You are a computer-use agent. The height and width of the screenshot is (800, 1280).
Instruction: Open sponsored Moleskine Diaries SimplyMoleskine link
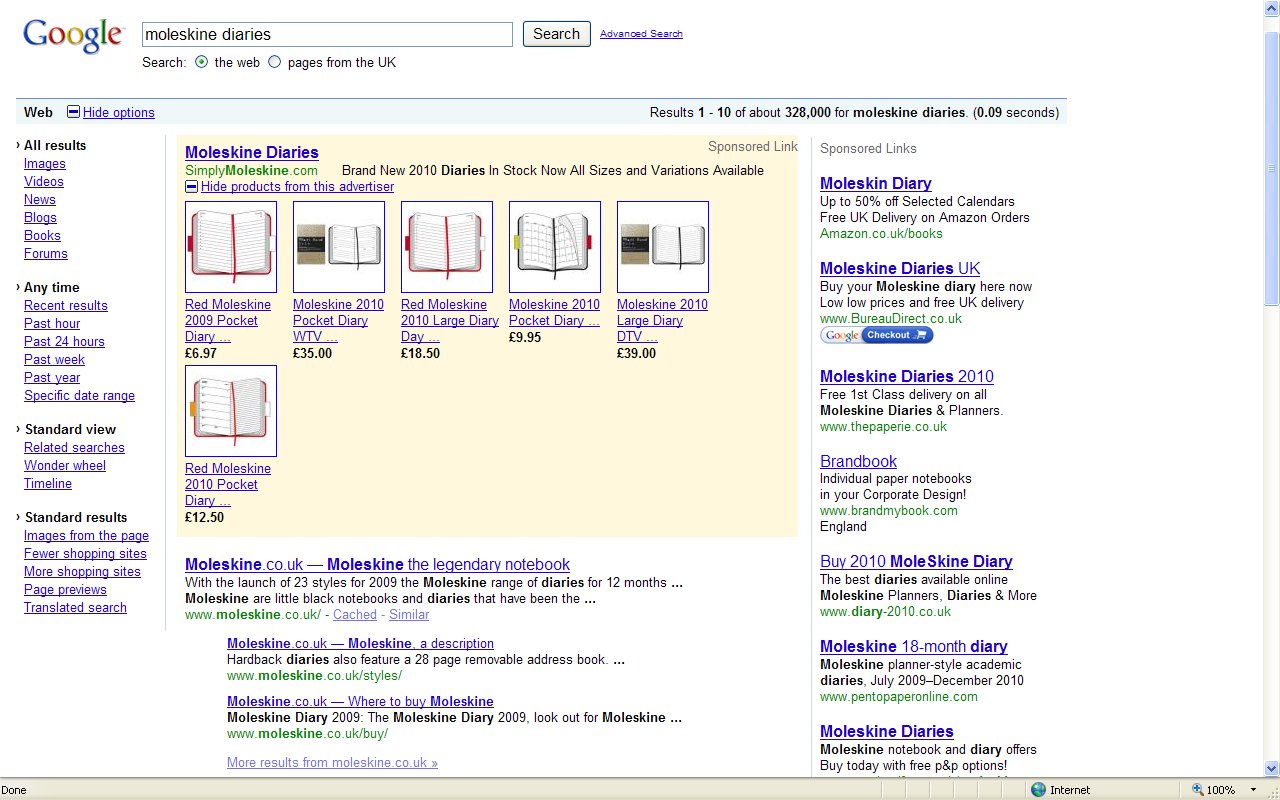[252, 153]
